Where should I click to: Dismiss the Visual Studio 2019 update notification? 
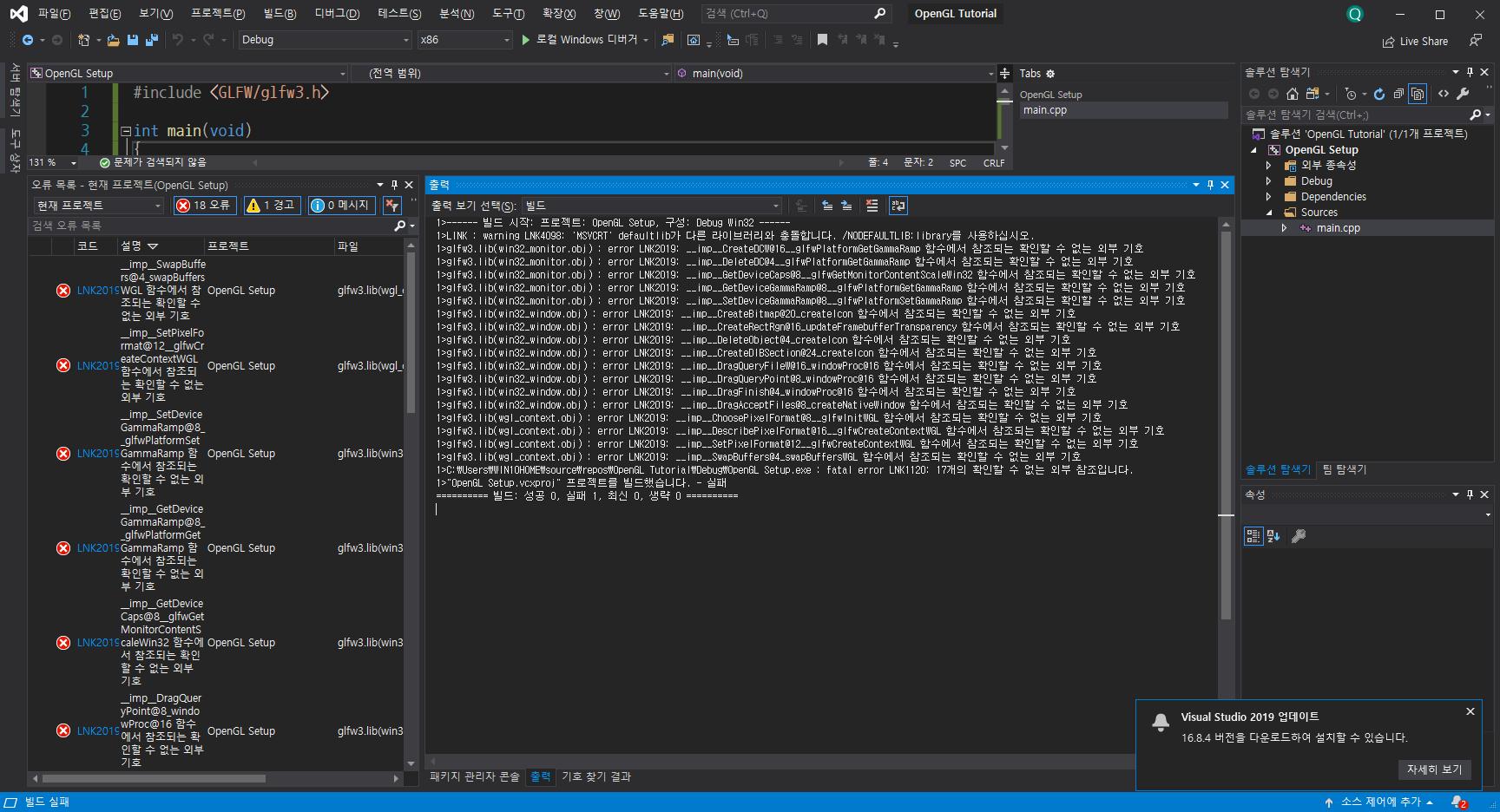(x=1470, y=711)
